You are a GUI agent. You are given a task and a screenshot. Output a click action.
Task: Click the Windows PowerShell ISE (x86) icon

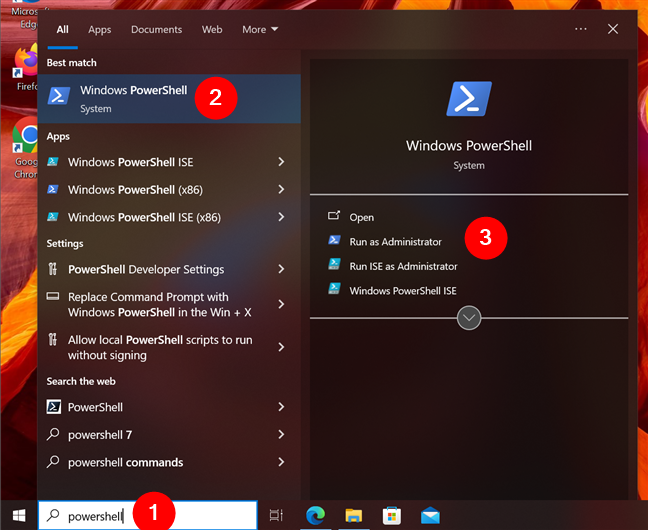pos(52,217)
